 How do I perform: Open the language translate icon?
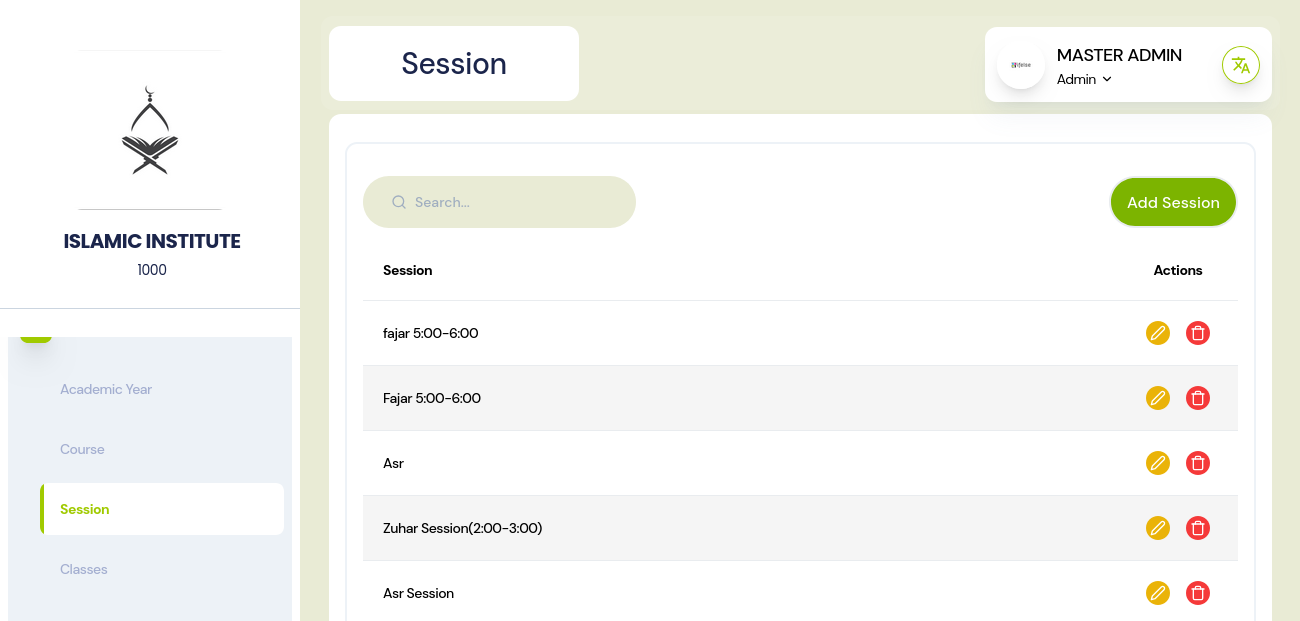coord(1240,65)
